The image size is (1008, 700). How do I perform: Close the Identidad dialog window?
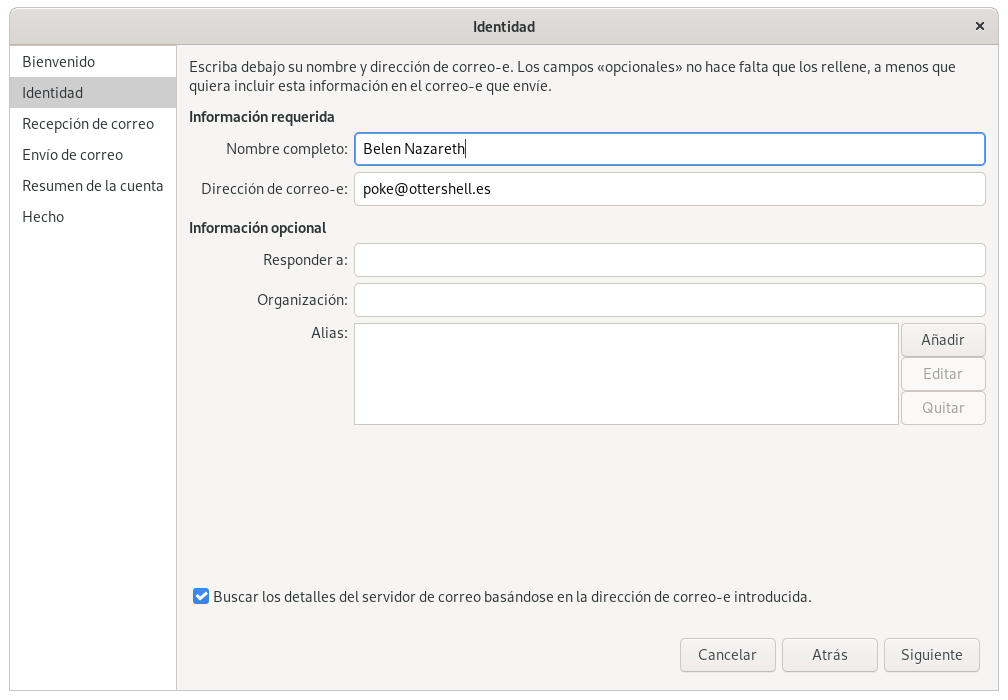coord(978,26)
